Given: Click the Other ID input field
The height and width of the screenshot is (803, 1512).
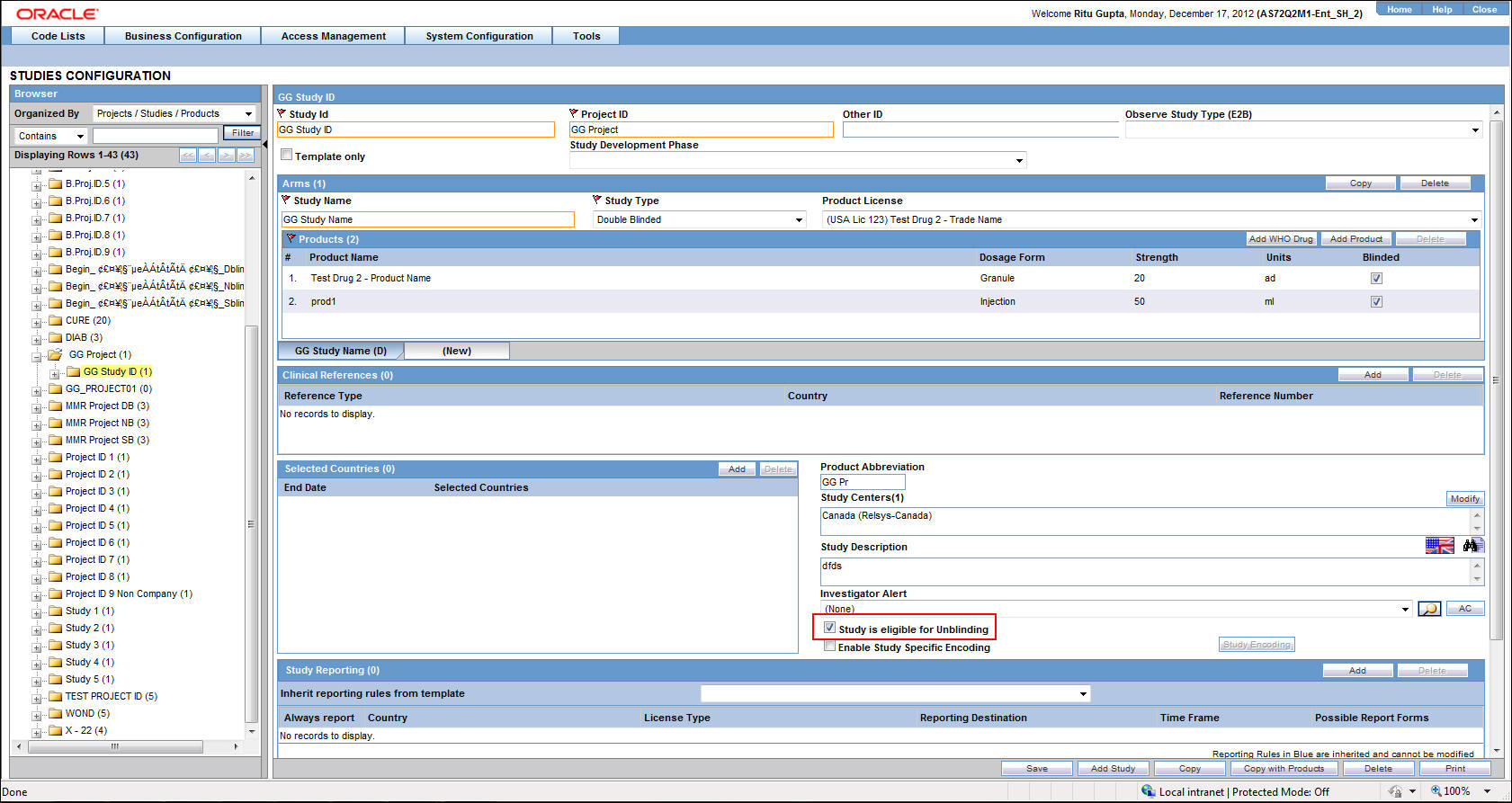Looking at the screenshot, I should (980, 129).
